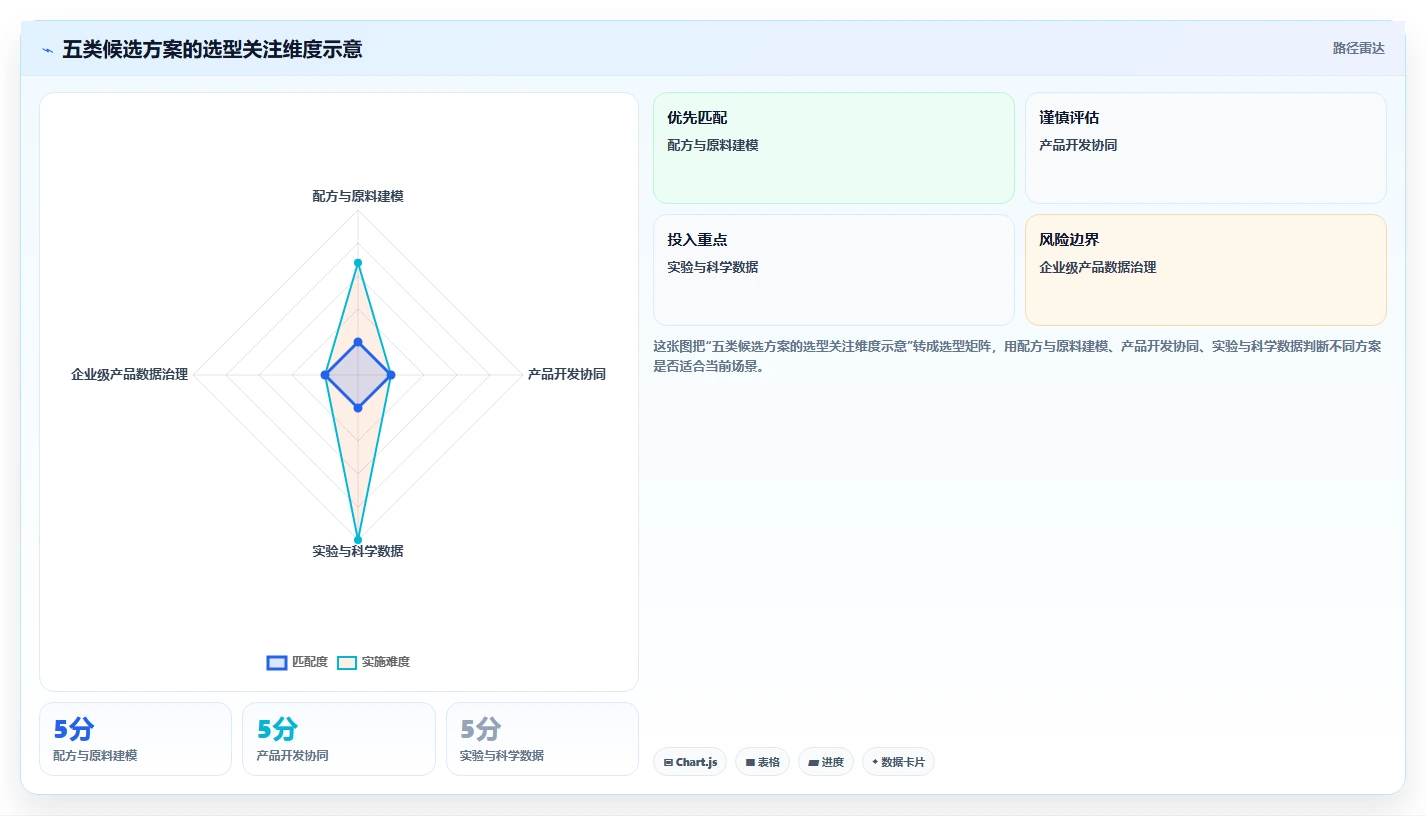Click the 五类候选方案的选型关注维度示意 title
The height and width of the screenshot is (816, 1426).
212,49
